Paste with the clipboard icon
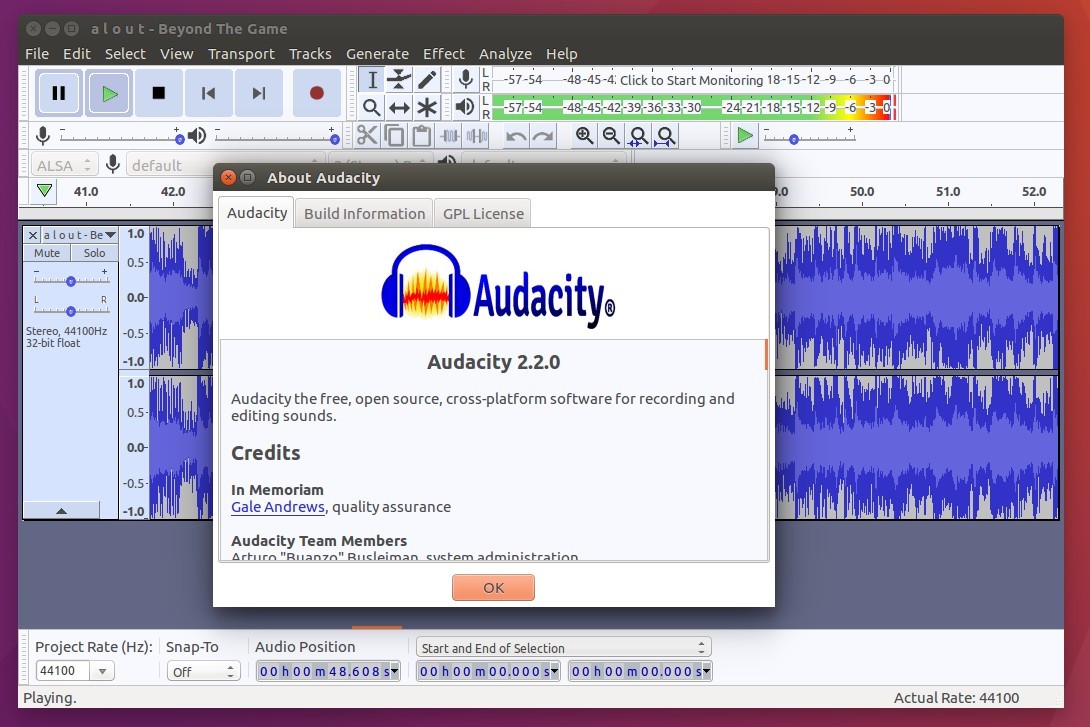 421,136
